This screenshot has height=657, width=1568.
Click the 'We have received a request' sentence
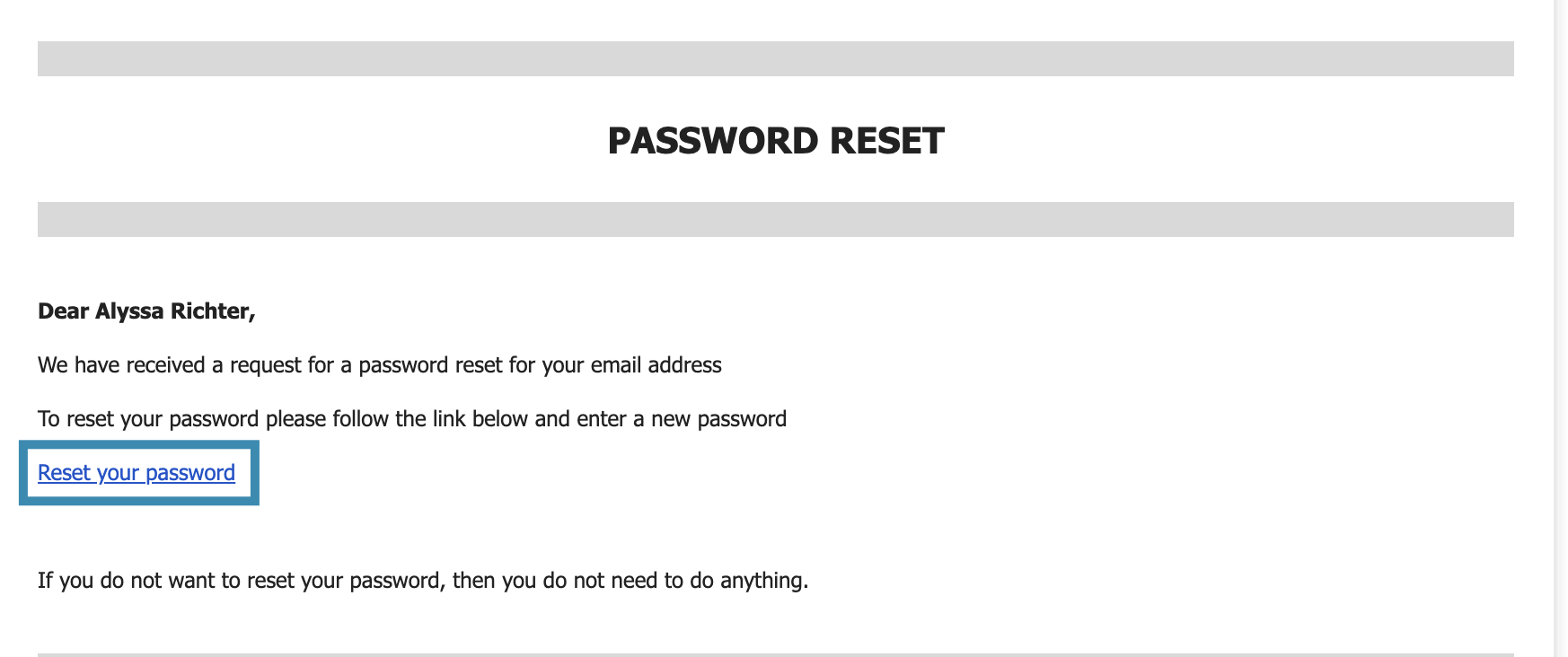coord(380,365)
